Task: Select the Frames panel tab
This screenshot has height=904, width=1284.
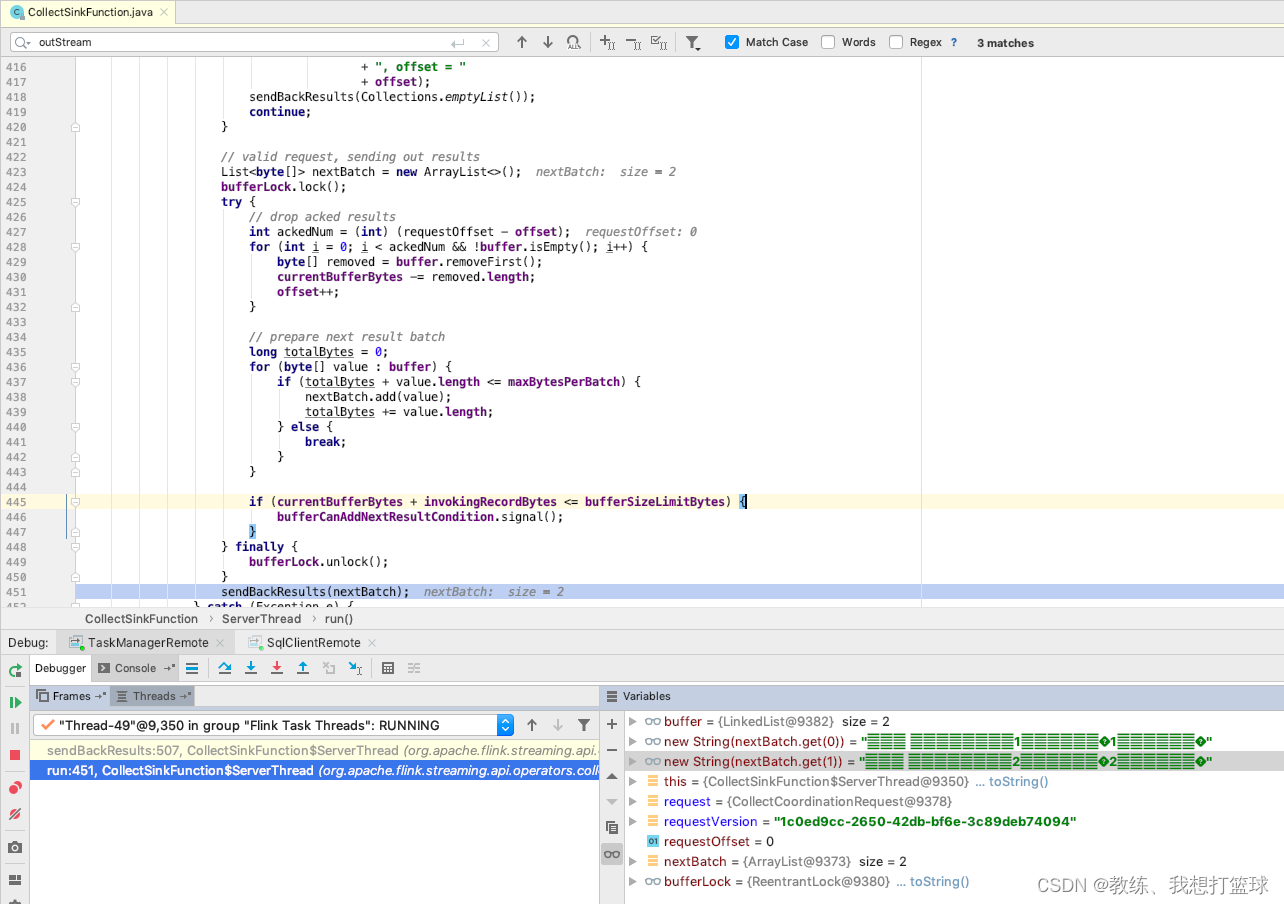Action: coord(71,696)
